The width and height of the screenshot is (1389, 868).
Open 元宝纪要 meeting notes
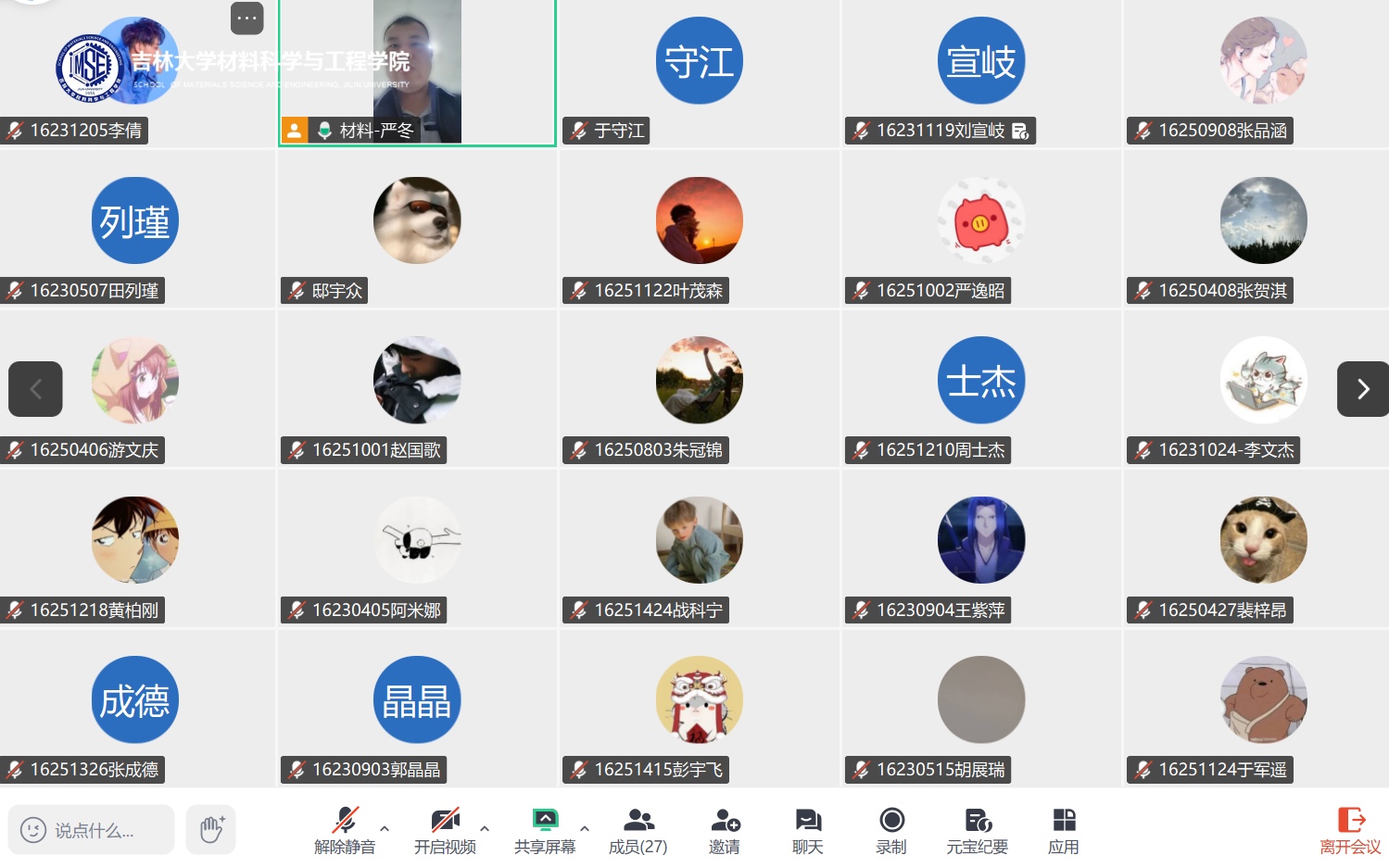[977, 830]
